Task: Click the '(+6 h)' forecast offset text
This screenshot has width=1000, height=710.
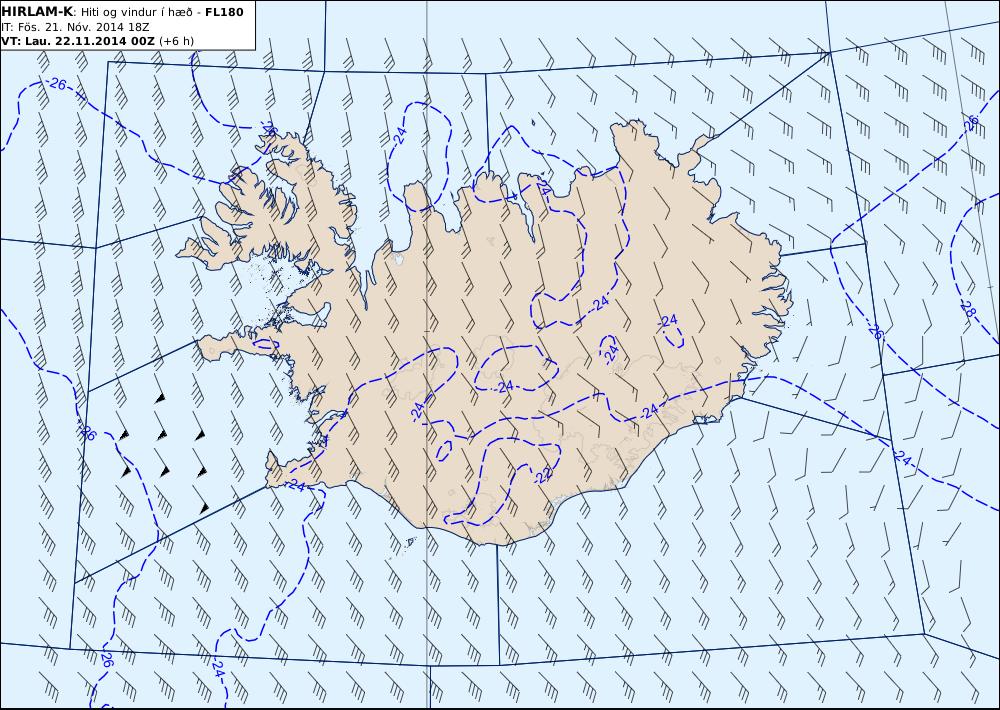Action: pyautogui.click(x=177, y=41)
